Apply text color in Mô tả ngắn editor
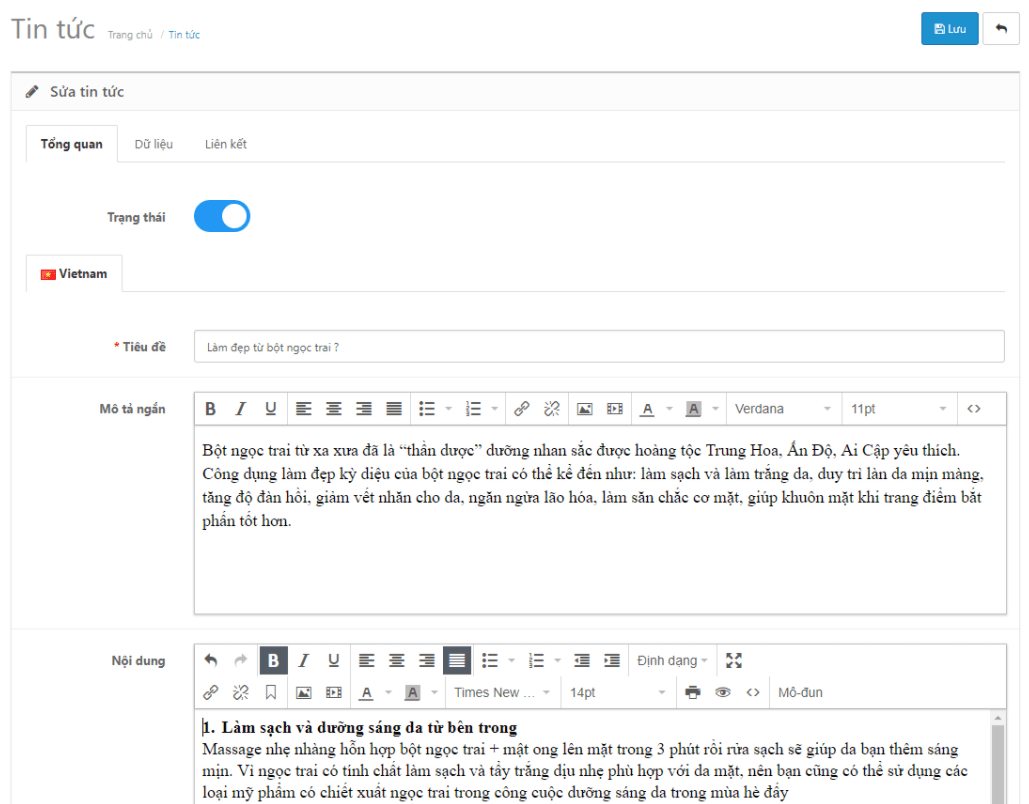Image resolution: width=1029 pixels, height=804 pixels. [647, 409]
